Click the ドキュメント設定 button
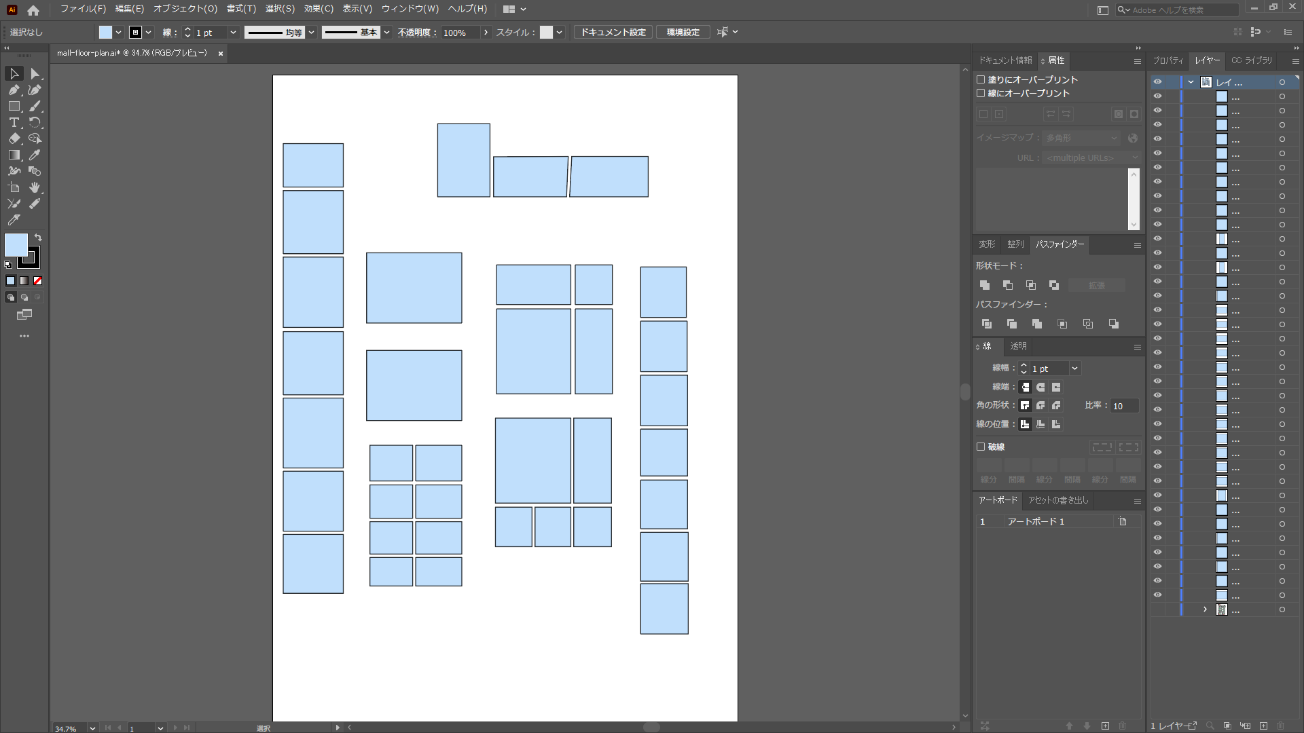 pyautogui.click(x=613, y=32)
